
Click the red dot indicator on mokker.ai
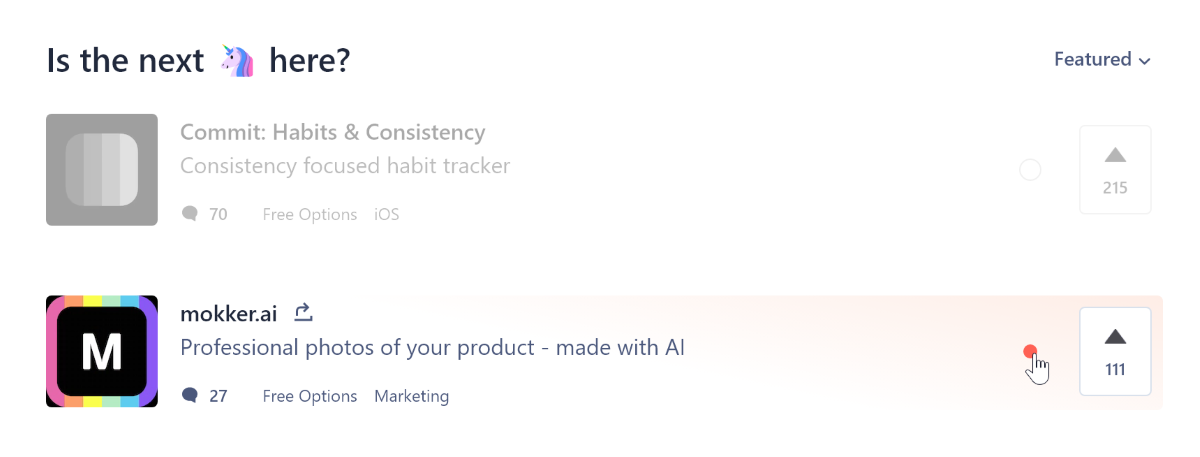click(x=1030, y=352)
